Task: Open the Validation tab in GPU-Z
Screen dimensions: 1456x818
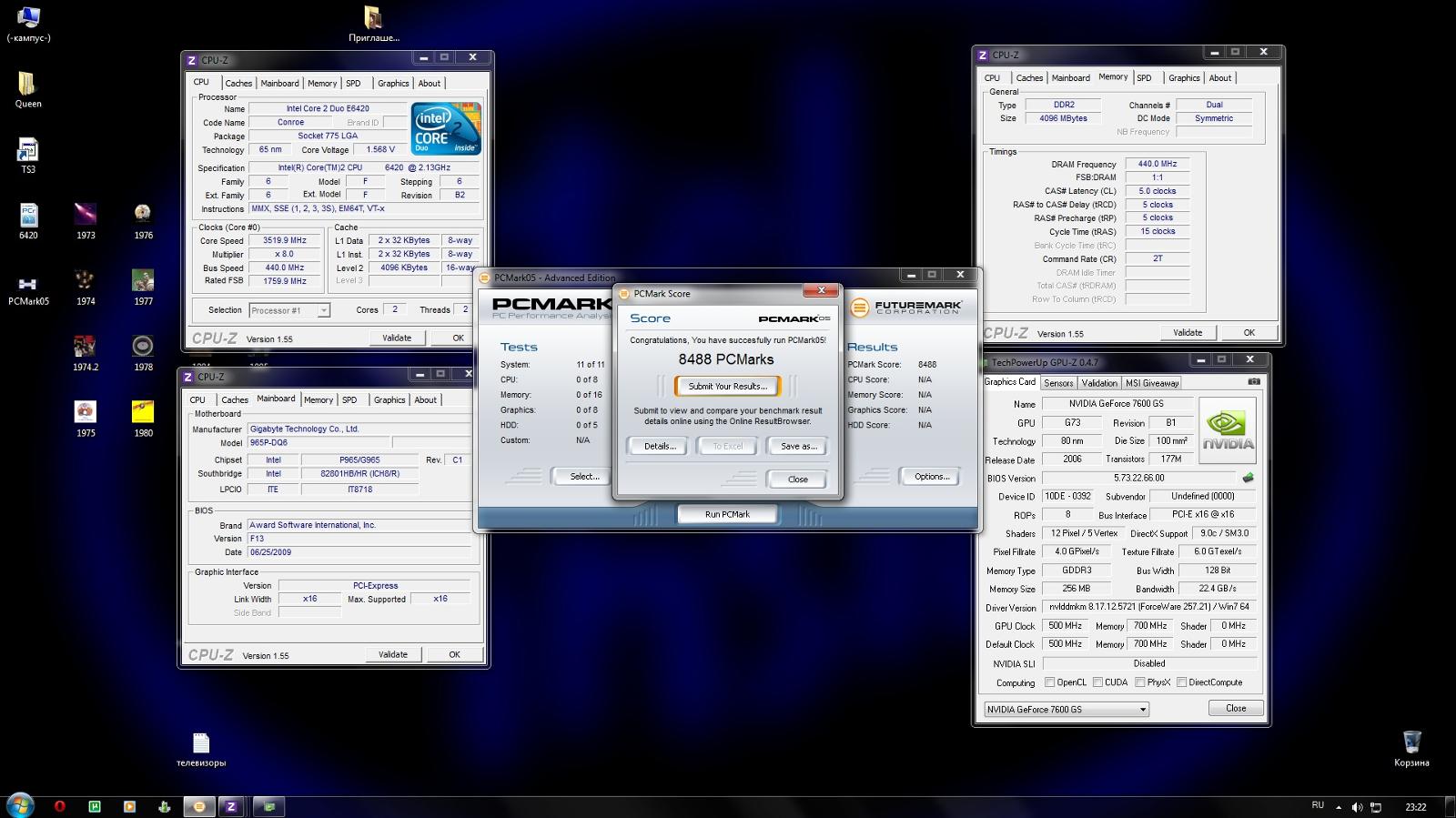Action: pos(1099,383)
